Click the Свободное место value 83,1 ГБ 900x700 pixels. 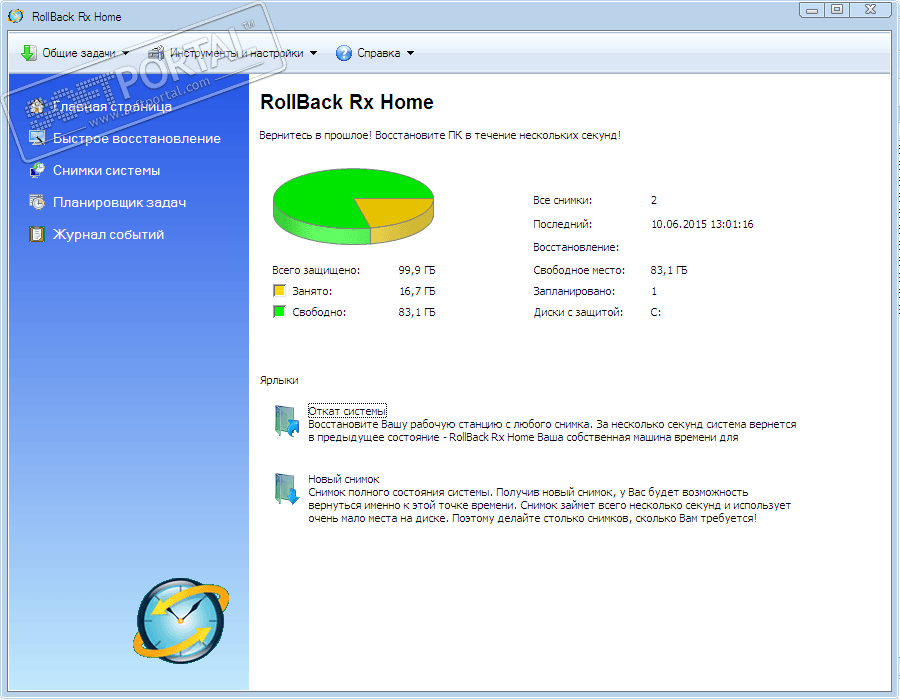(x=669, y=270)
